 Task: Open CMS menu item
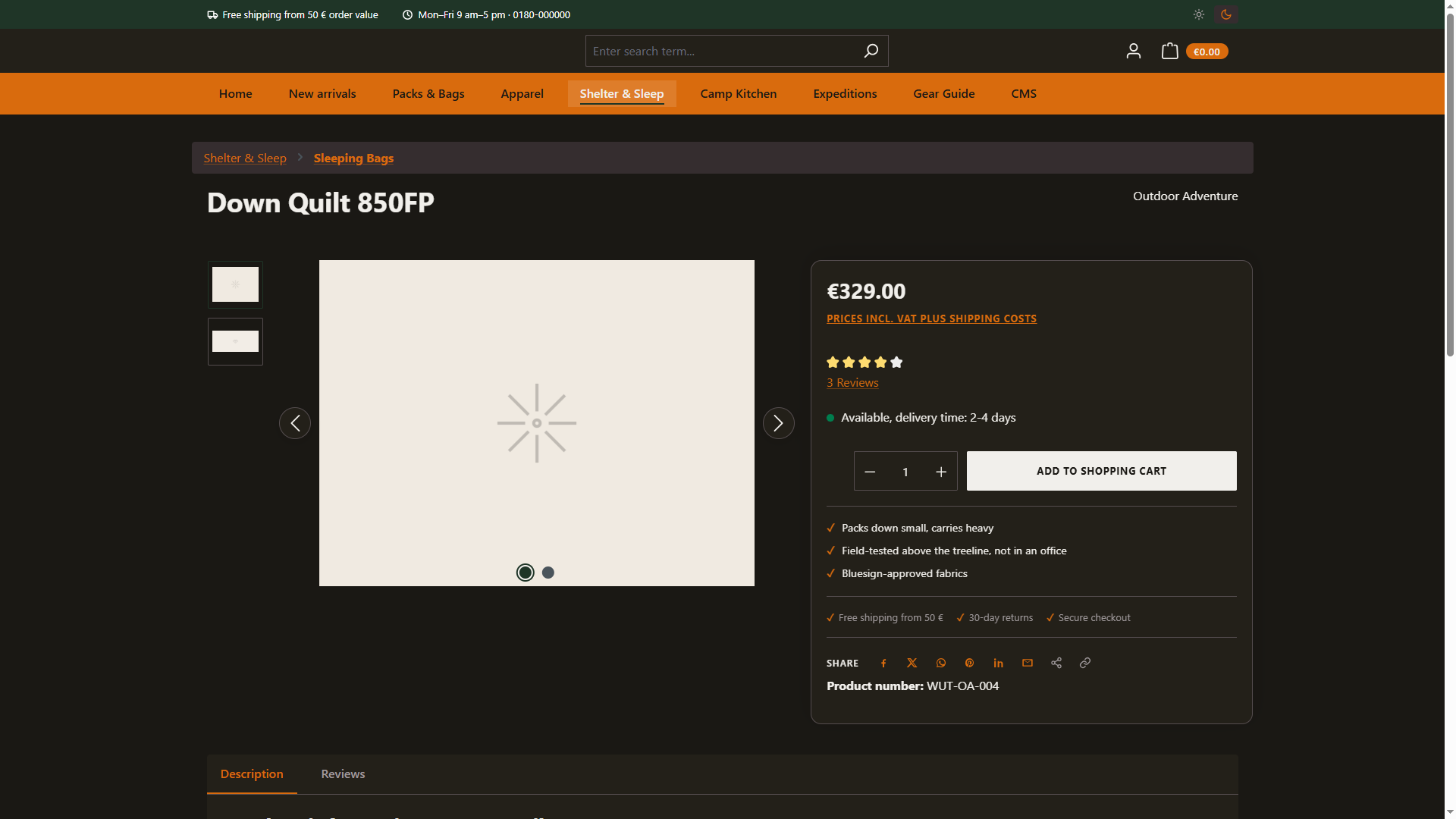(1024, 93)
